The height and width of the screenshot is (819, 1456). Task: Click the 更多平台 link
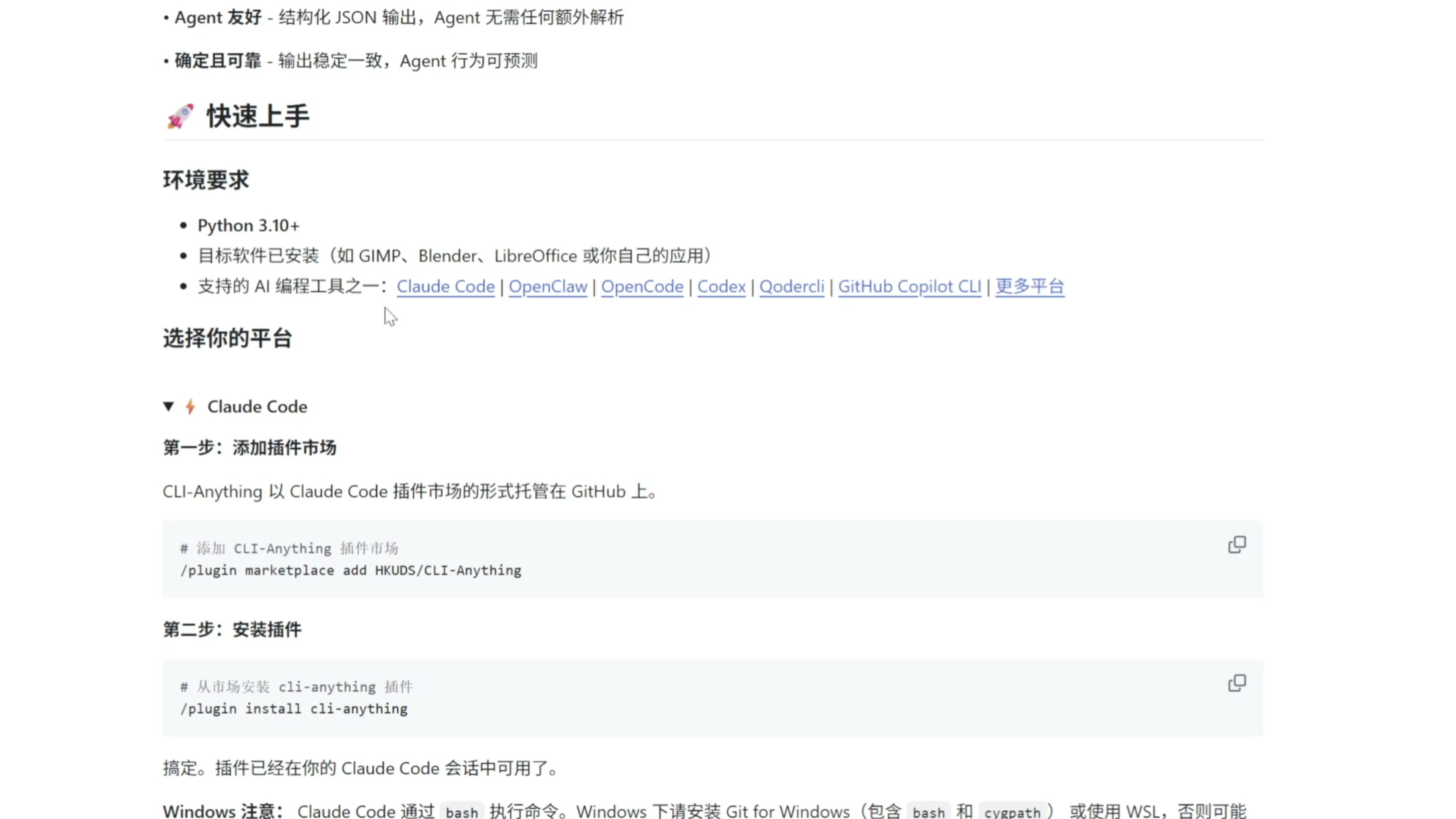[x=1029, y=287]
